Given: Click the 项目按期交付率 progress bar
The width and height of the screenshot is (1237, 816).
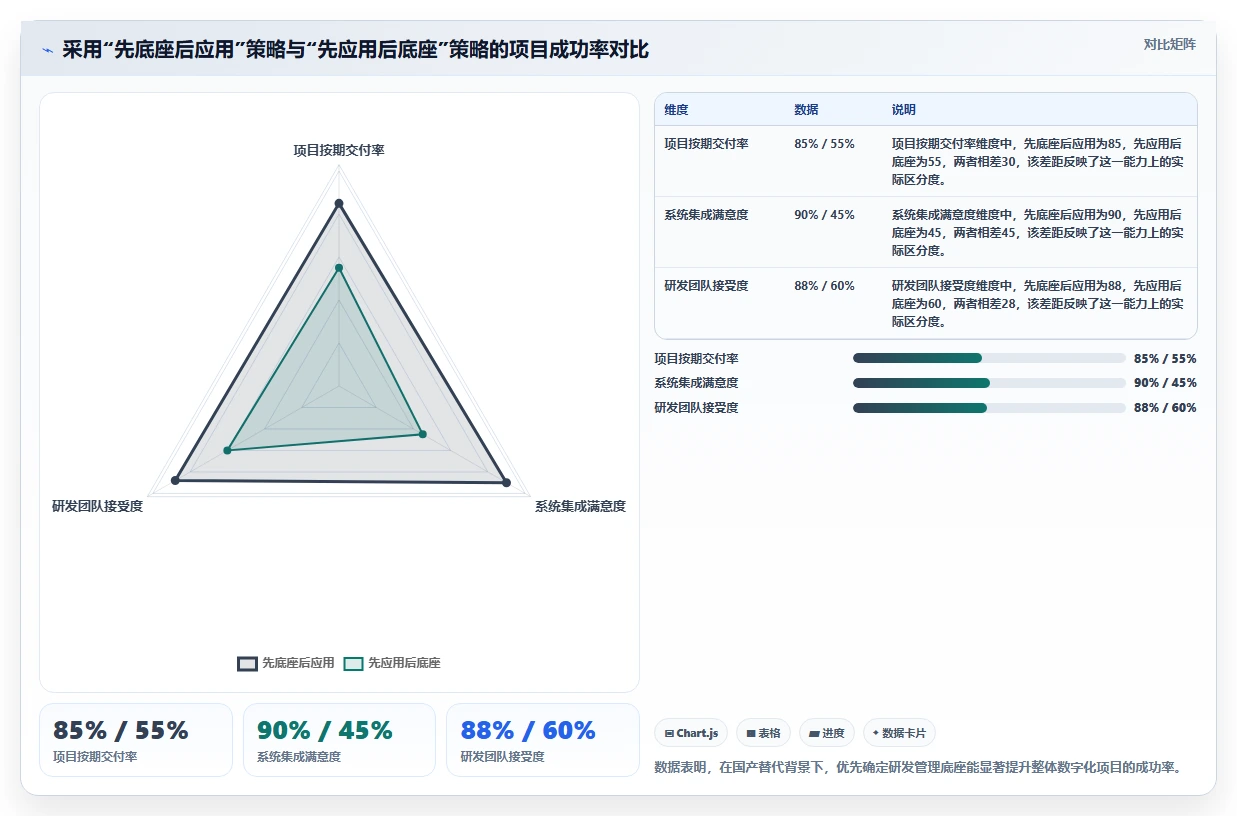Looking at the screenshot, I should point(989,358).
